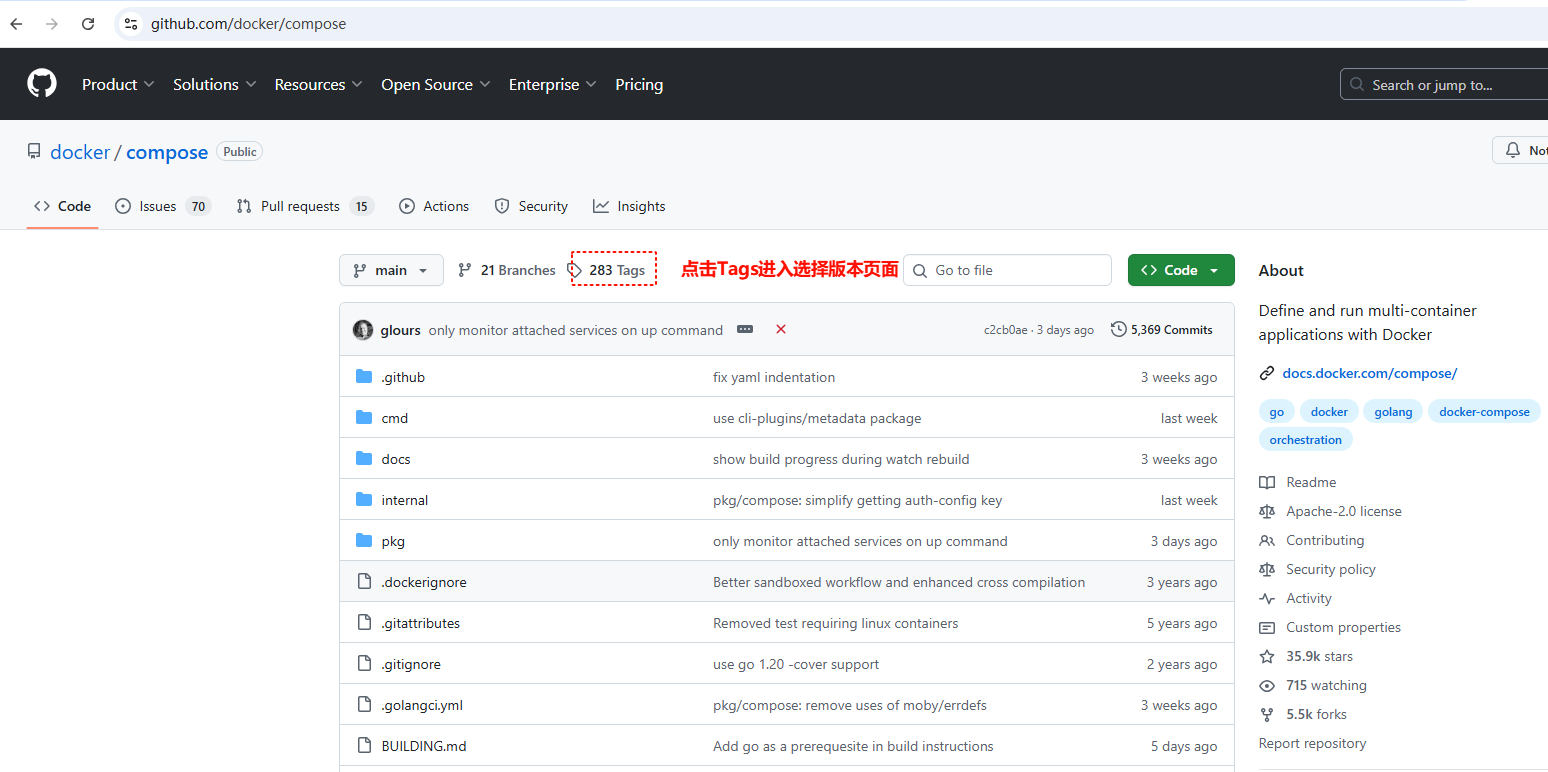Click the browser forward arrow
The height and width of the screenshot is (772, 1548).
[52, 24]
